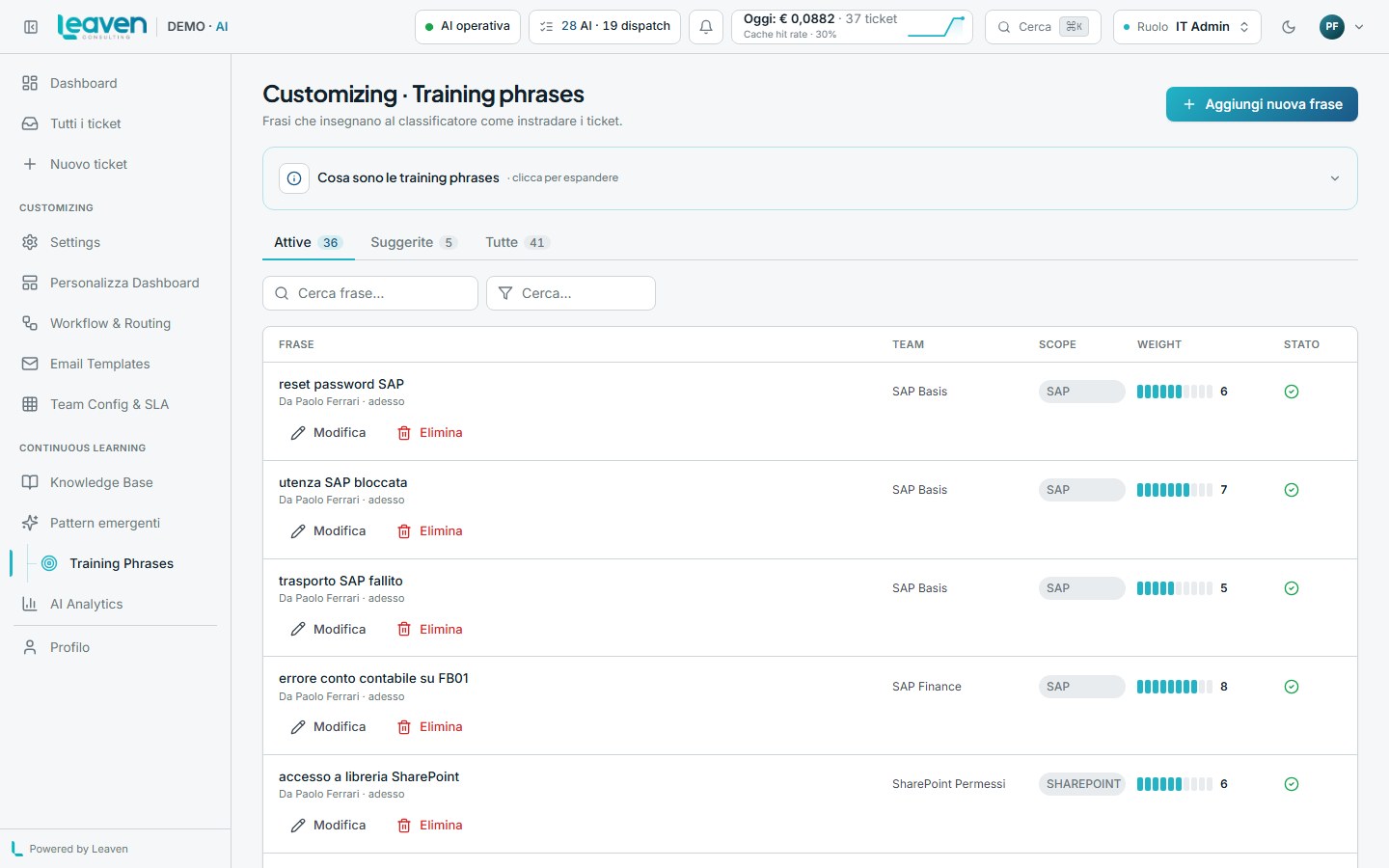Expand the Cosa sono le training phrases panel
This screenshot has height=868, width=1389.
pos(810,178)
